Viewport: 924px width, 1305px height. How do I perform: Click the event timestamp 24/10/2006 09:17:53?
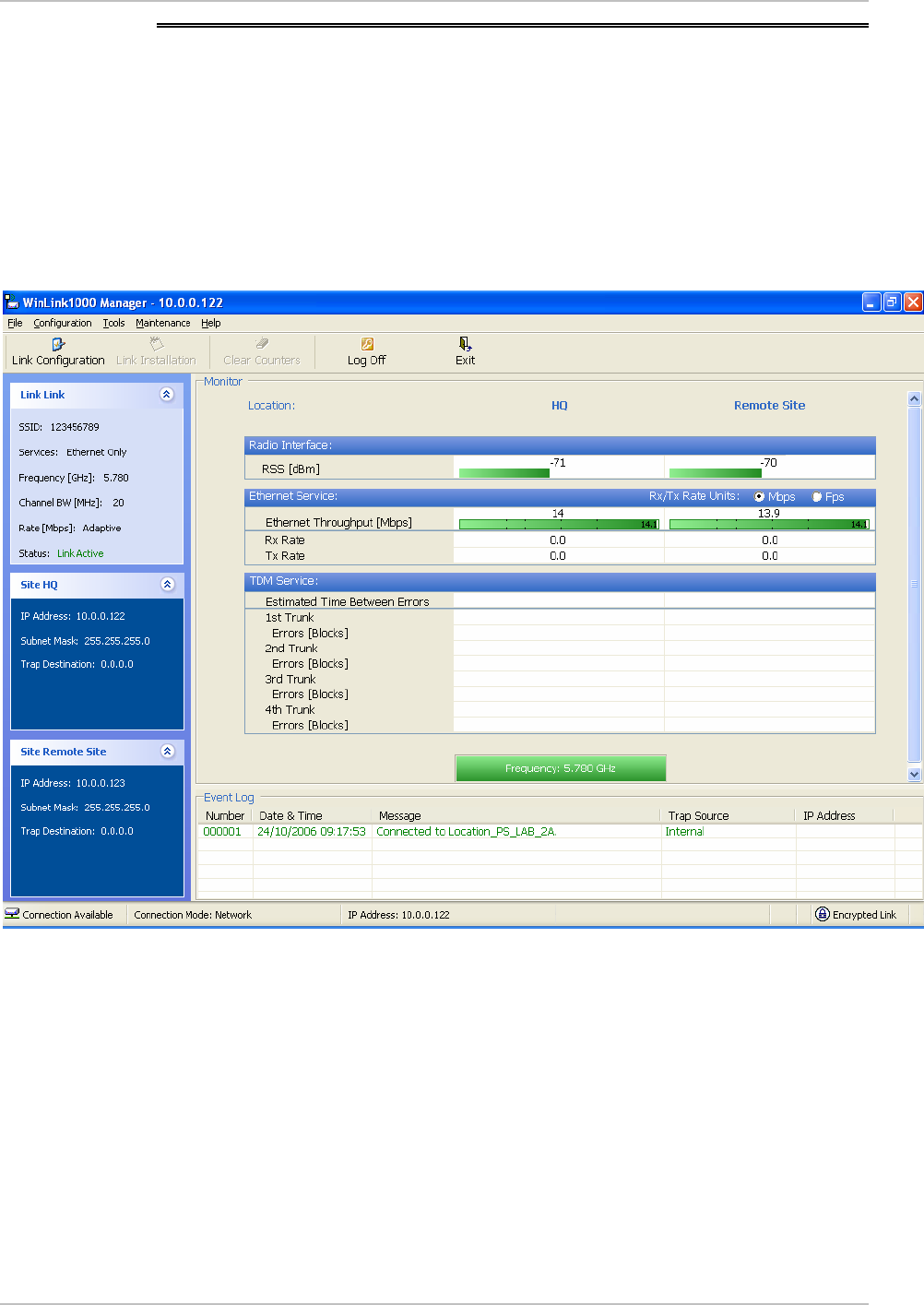[312, 831]
